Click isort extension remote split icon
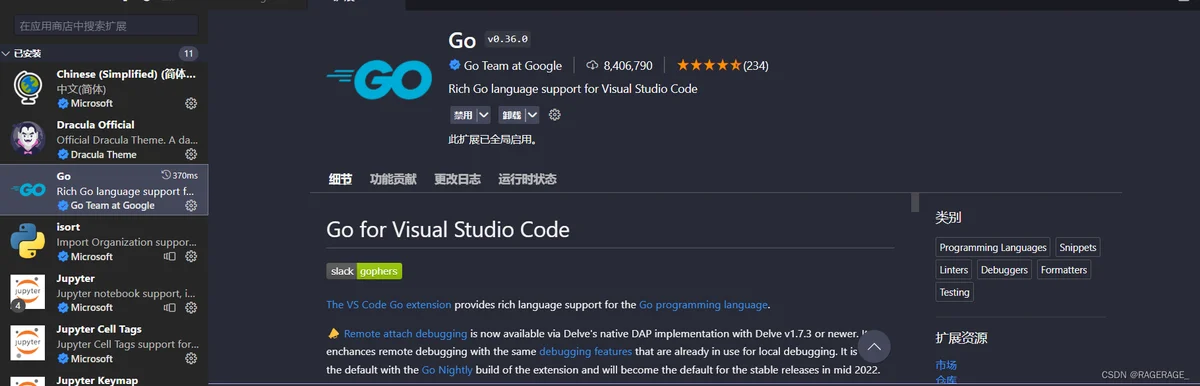This screenshot has height=386, width=1200. click(x=170, y=256)
